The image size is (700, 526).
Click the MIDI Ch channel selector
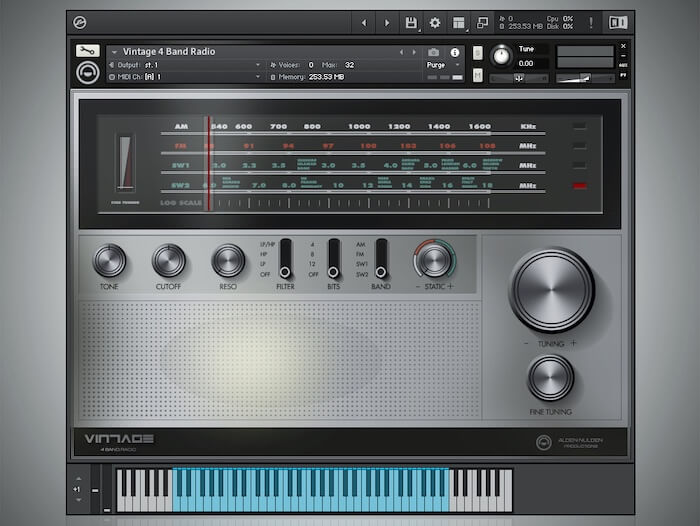(x=200, y=76)
